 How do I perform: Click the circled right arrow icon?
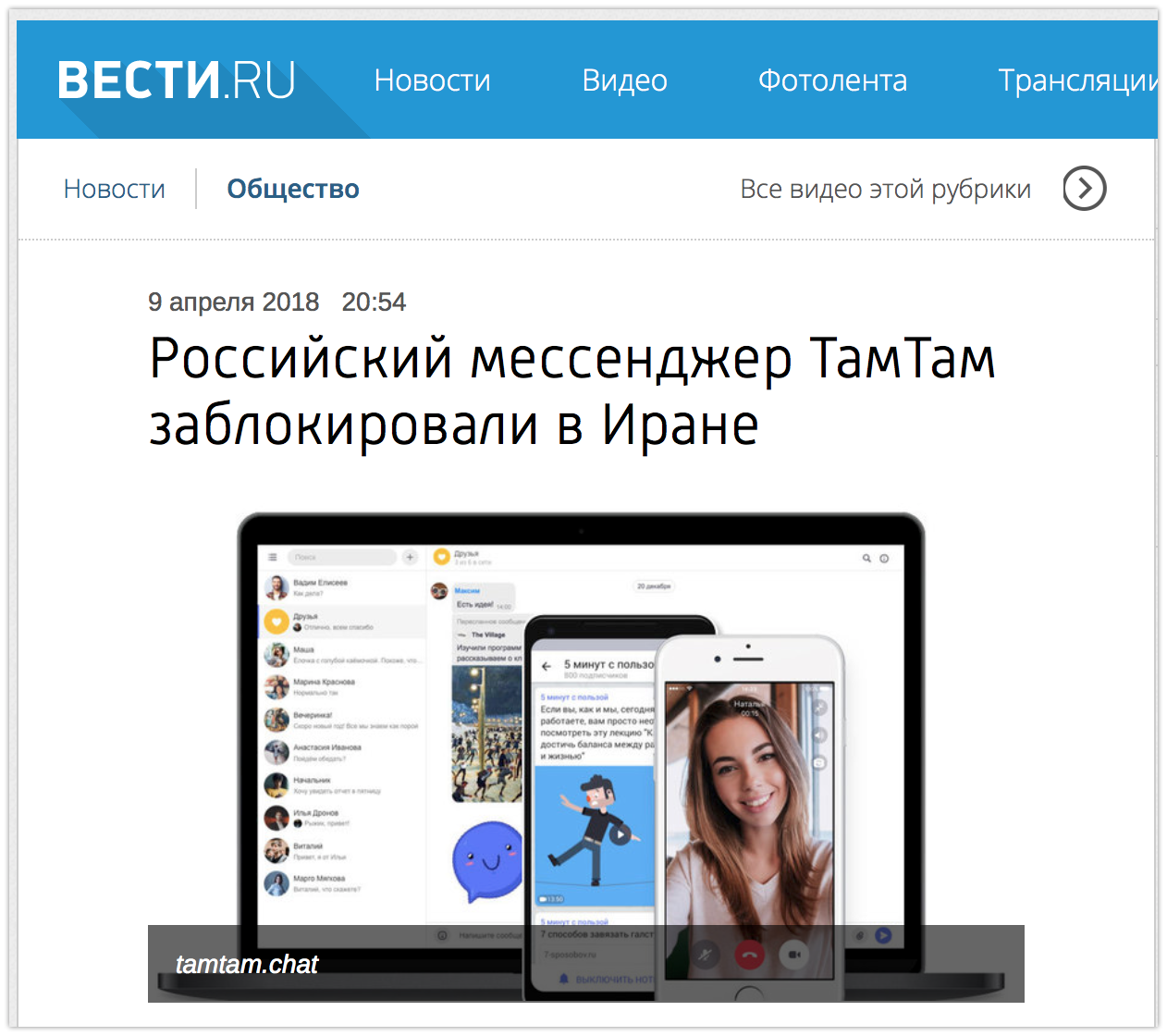tap(1084, 189)
